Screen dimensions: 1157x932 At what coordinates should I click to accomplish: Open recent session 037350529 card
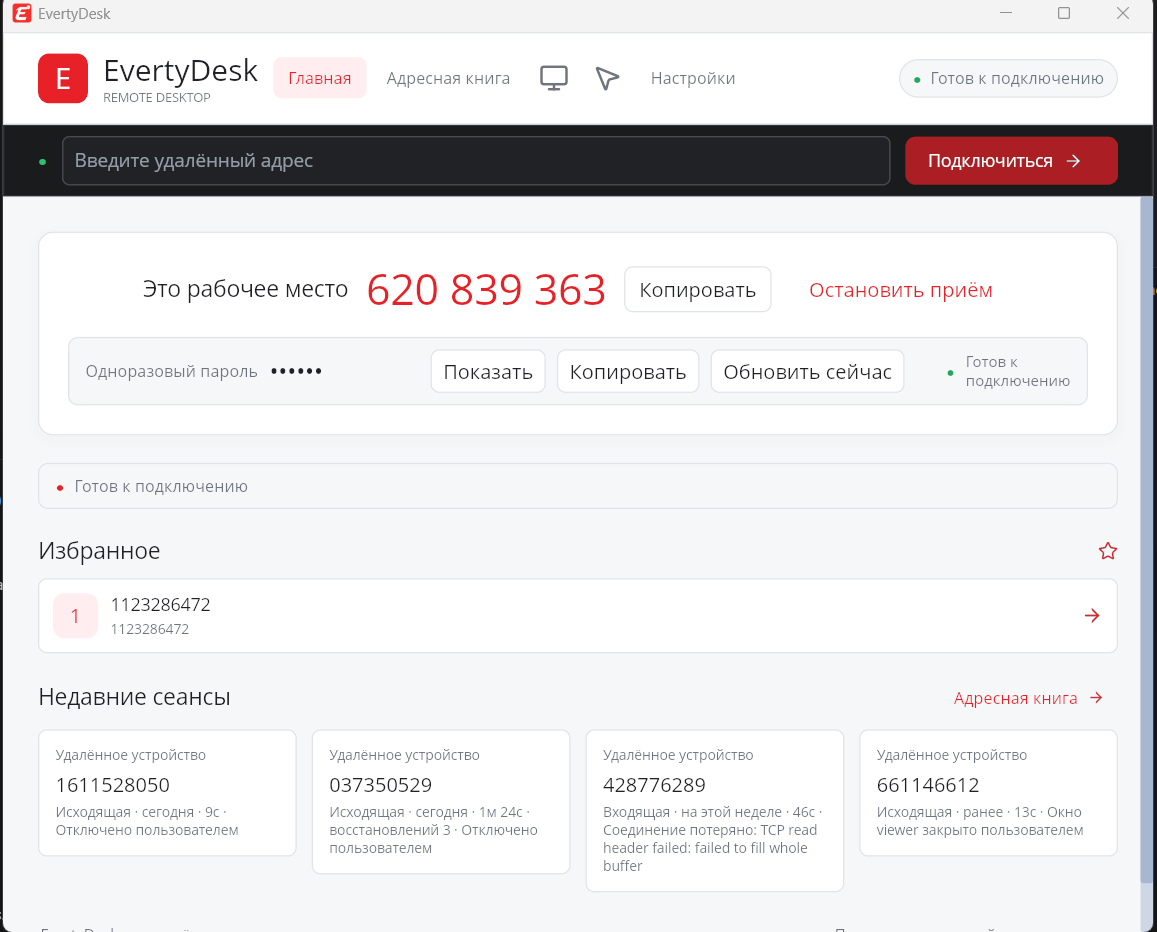[x=441, y=801]
